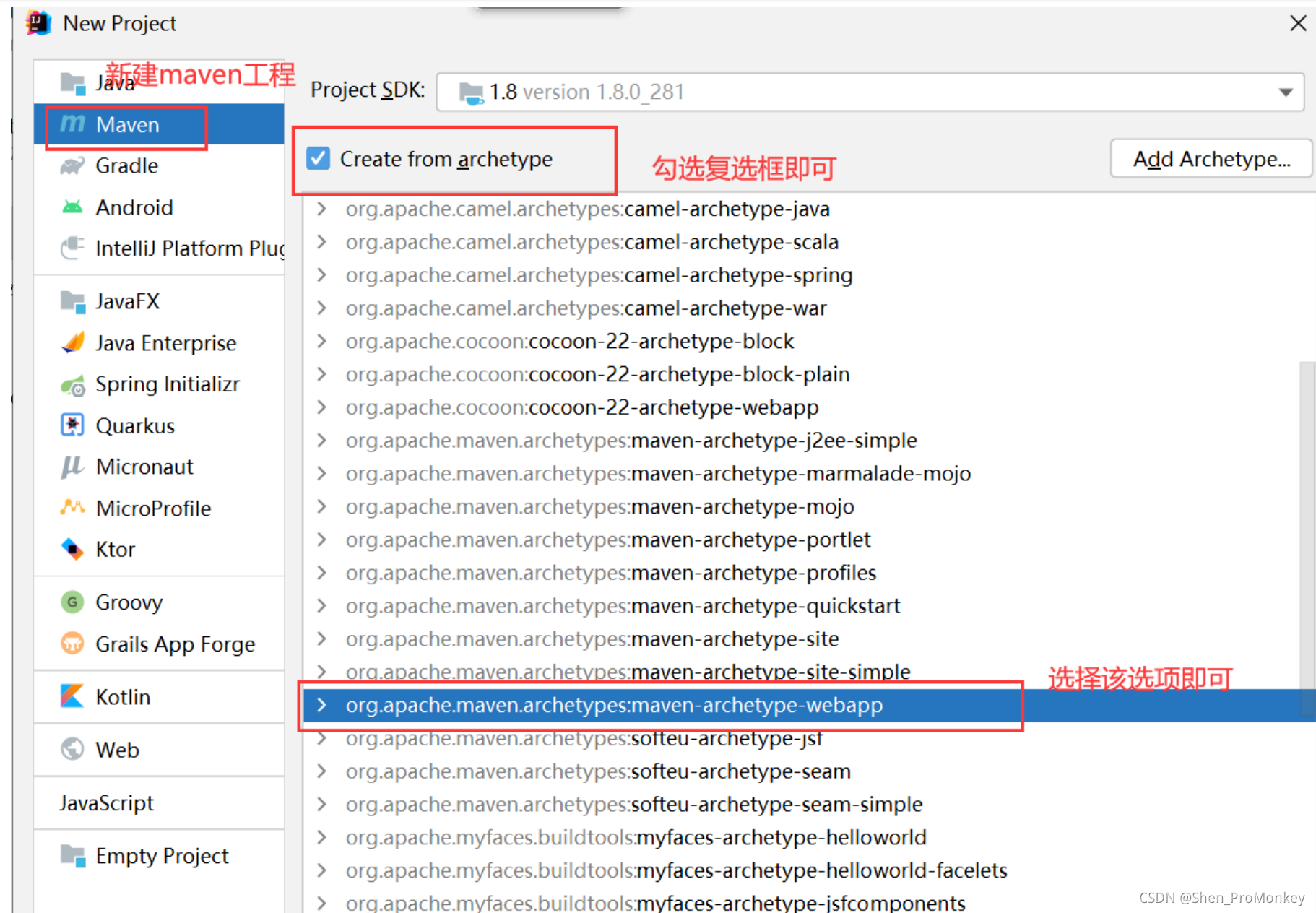The height and width of the screenshot is (913, 1316).
Task: Click the Kotlin logo icon
Action: click(72, 696)
